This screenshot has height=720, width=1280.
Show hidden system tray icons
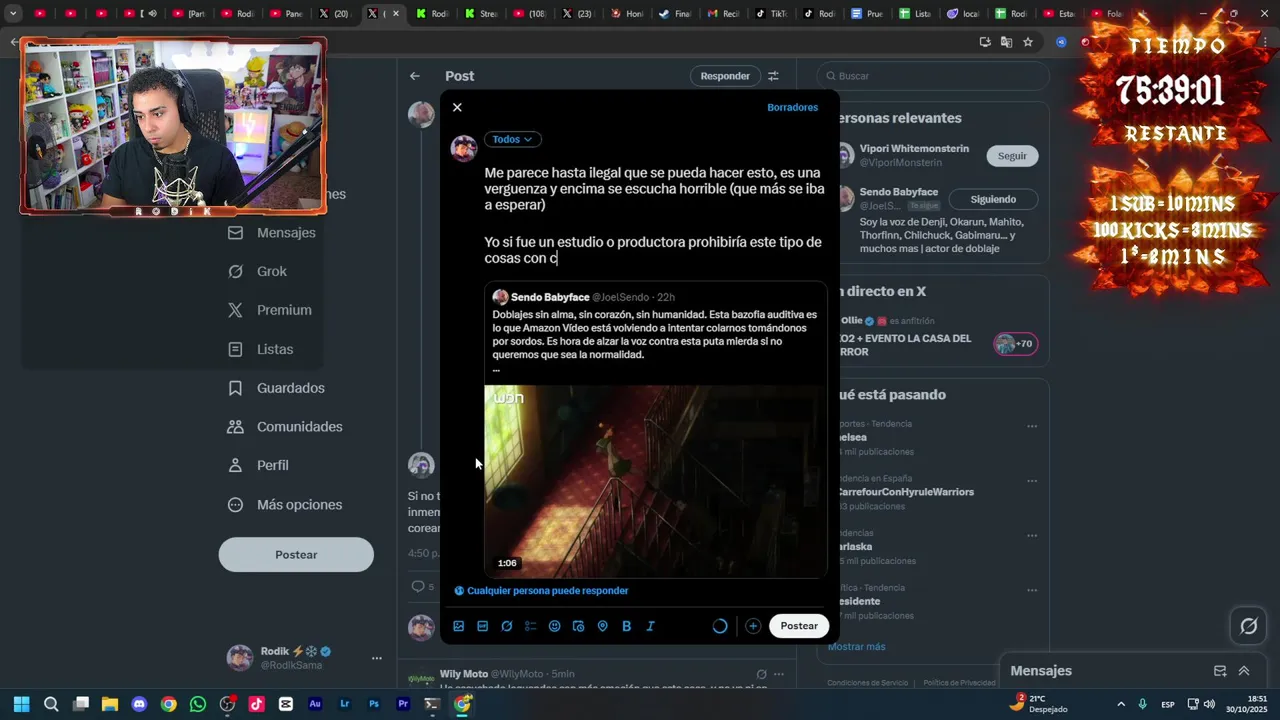click(1121, 704)
